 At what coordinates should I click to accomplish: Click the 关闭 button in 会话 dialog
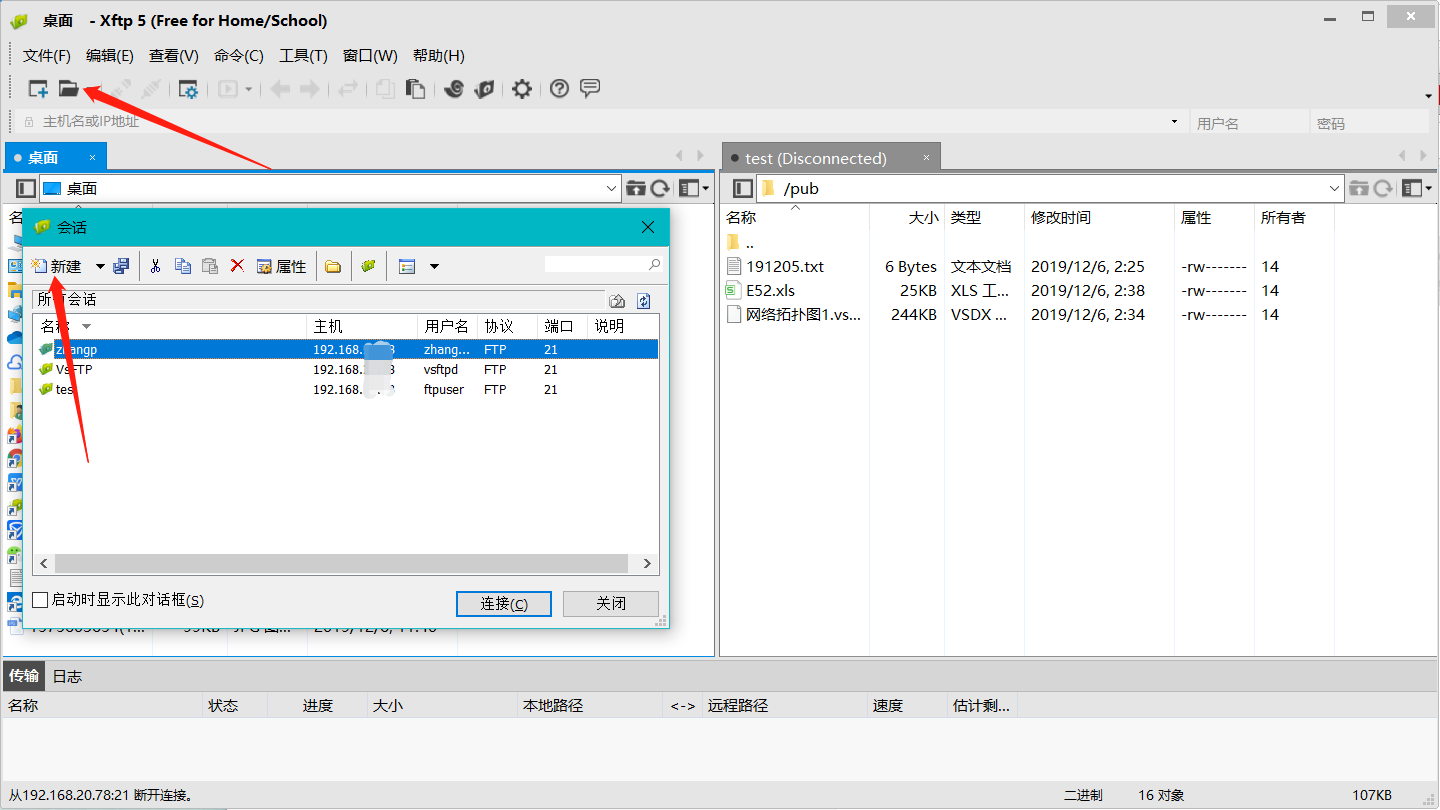[611, 603]
